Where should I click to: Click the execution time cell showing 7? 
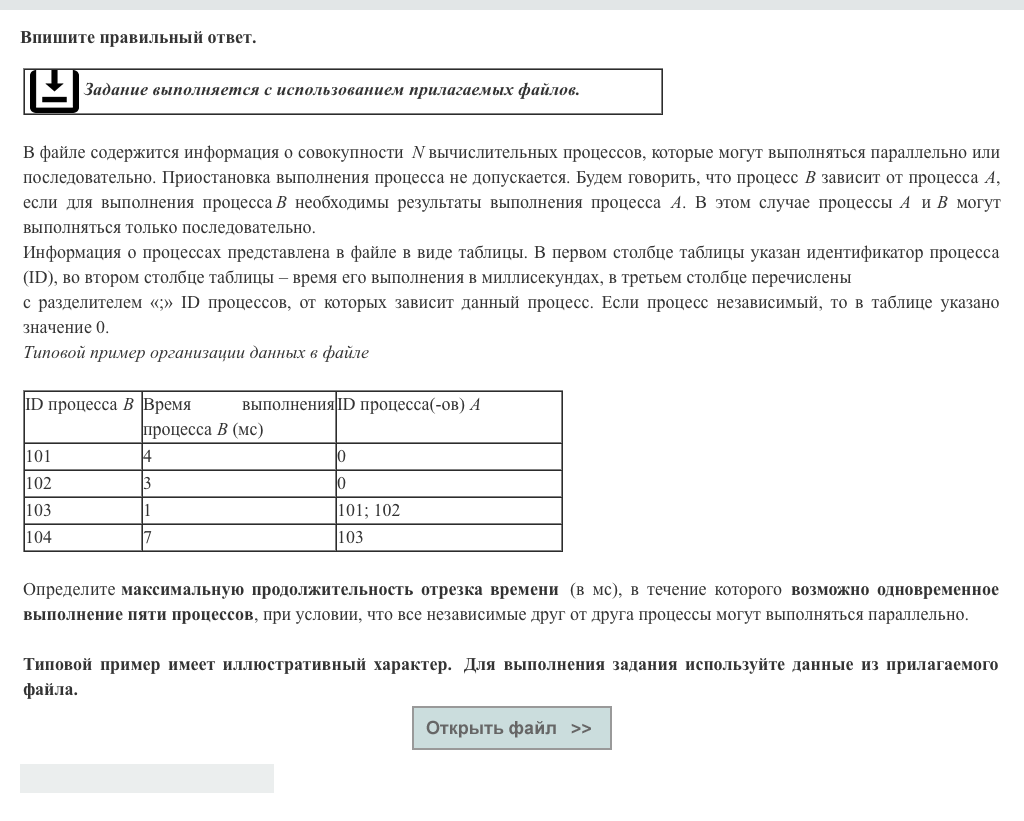(x=238, y=537)
